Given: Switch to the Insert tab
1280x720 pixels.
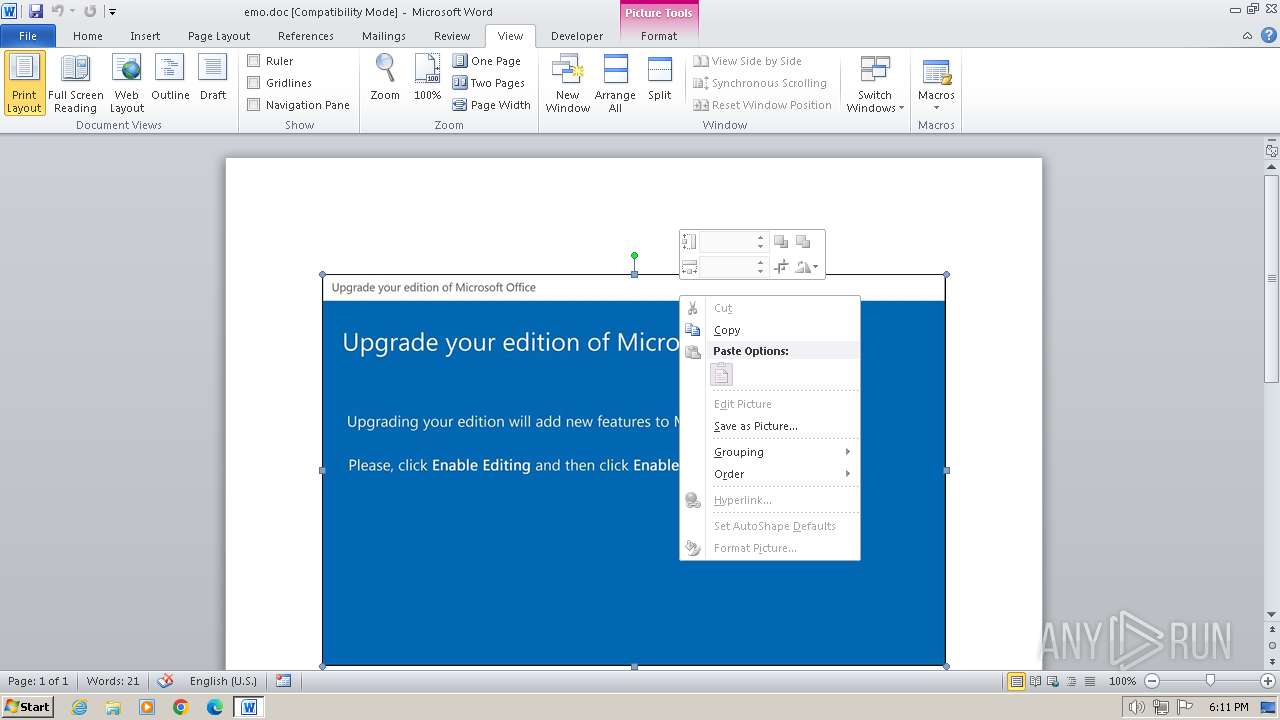Looking at the screenshot, I should (x=145, y=36).
